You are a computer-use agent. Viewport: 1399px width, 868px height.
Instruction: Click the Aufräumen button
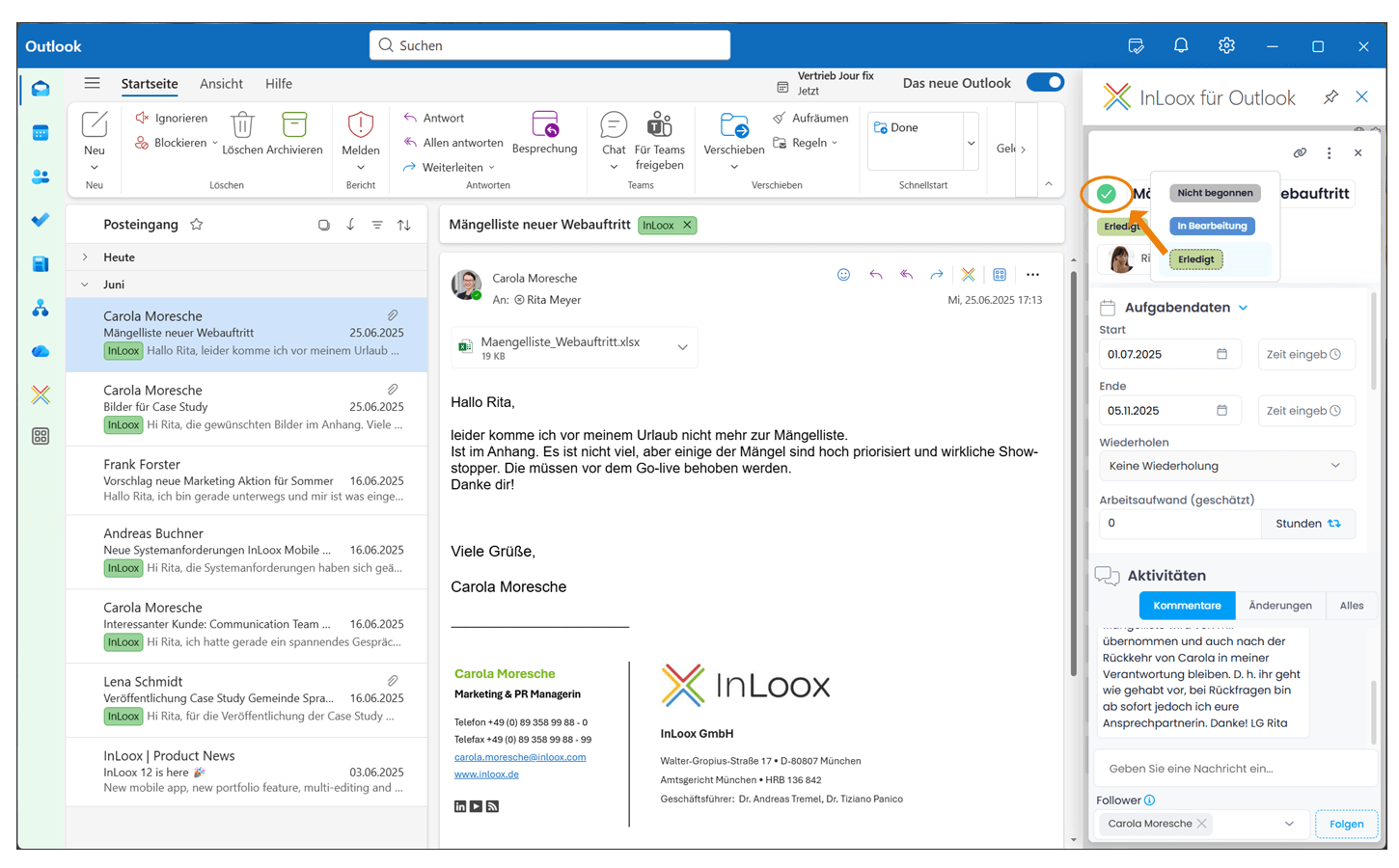[x=810, y=118]
